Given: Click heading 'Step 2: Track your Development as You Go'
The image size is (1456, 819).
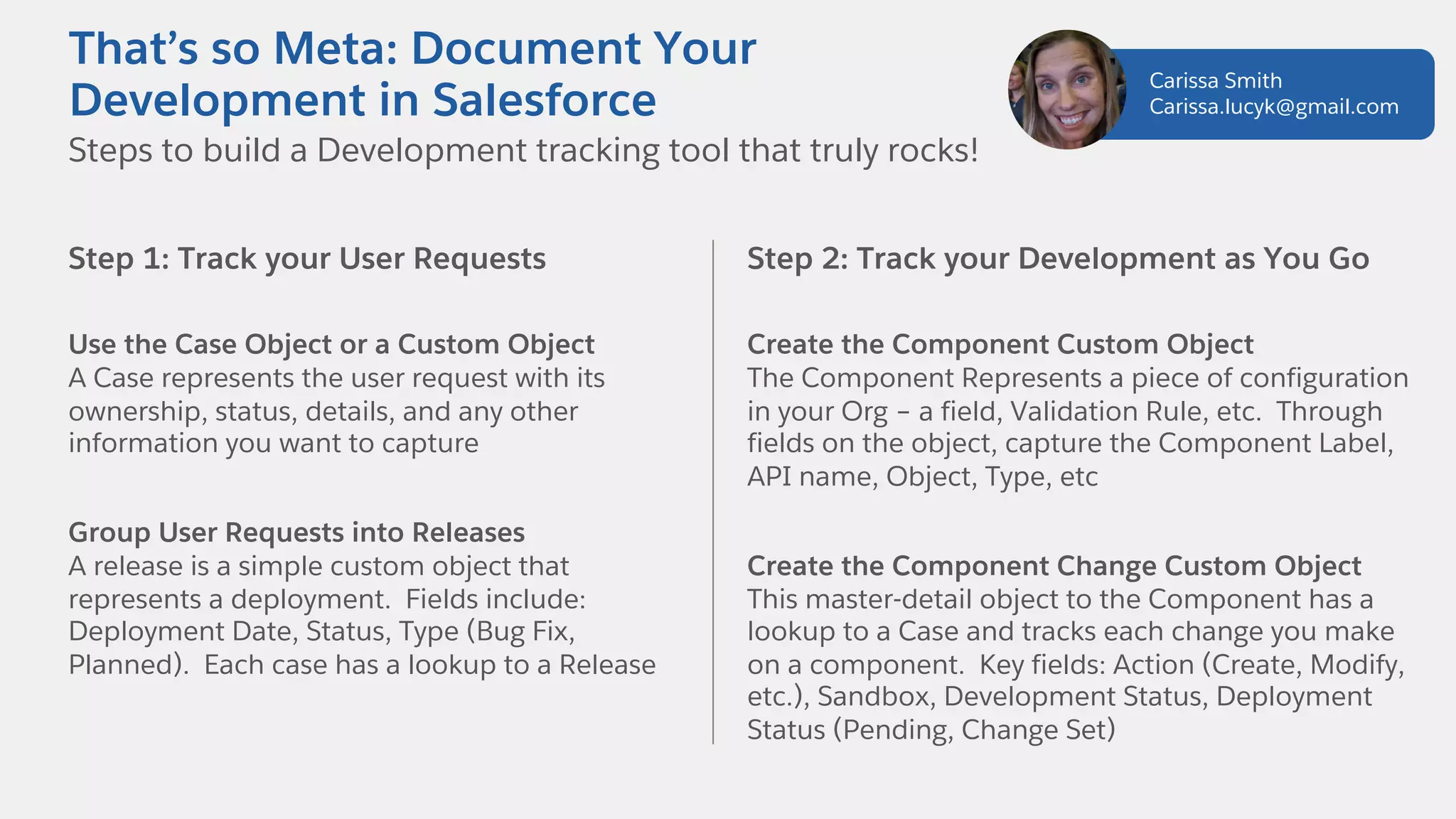Looking at the screenshot, I should pos(1058,259).
